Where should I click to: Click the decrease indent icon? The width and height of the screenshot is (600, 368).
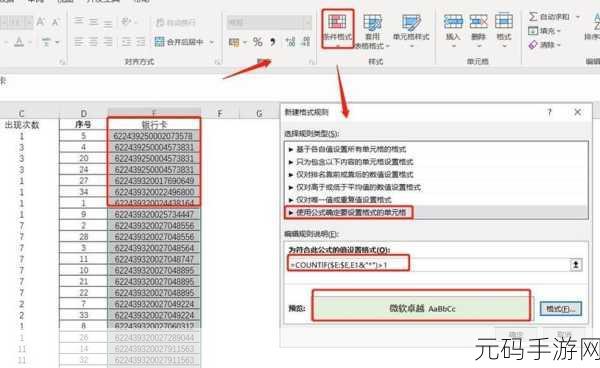126,41
